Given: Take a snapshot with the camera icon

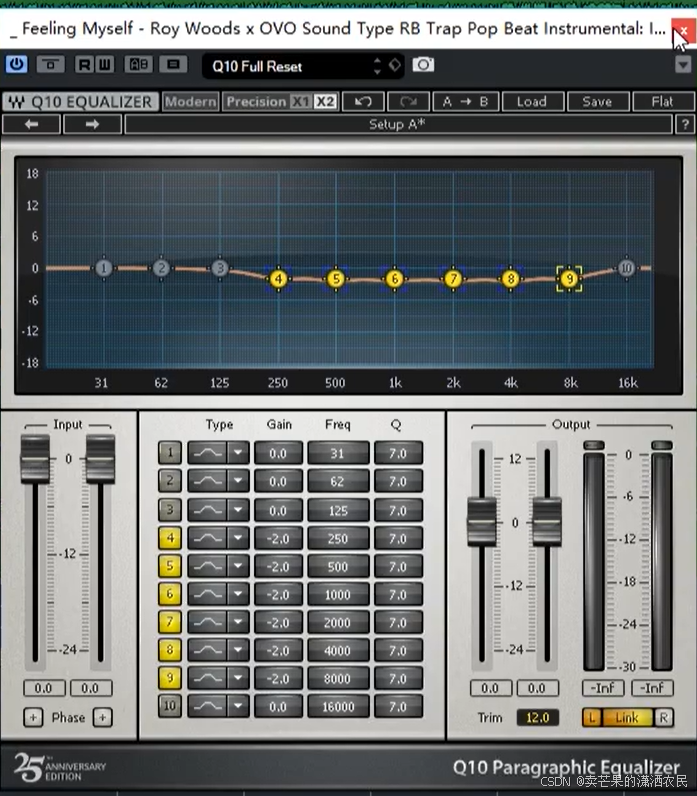Looking at the screenshot, I should point(423,64).
